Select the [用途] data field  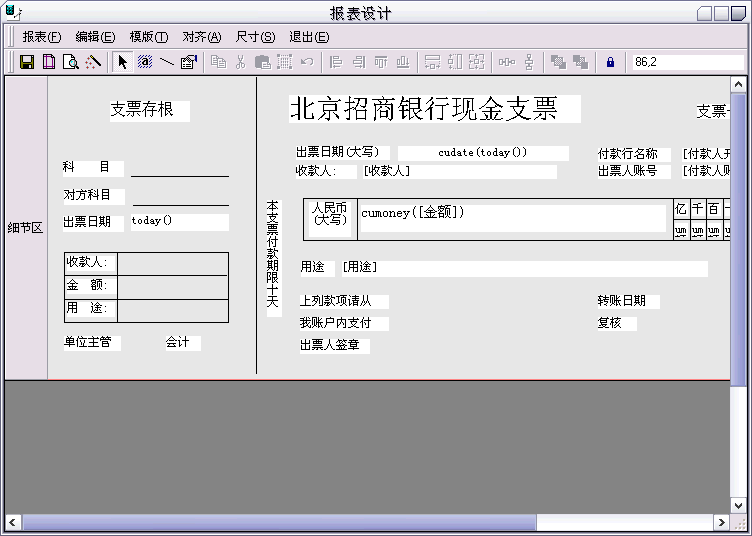click(x=525, y=268)
